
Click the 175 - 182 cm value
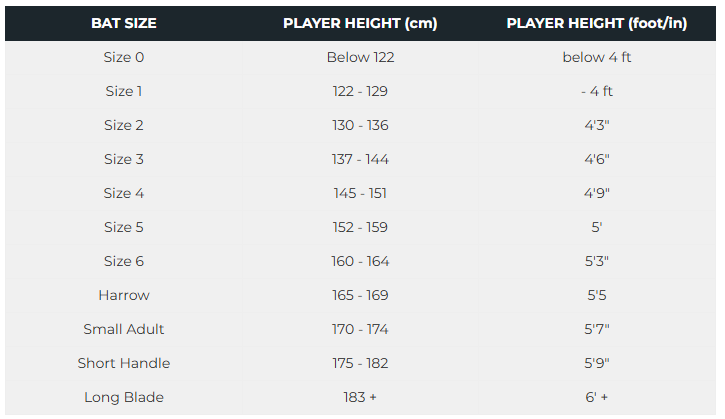pos(360,363)
